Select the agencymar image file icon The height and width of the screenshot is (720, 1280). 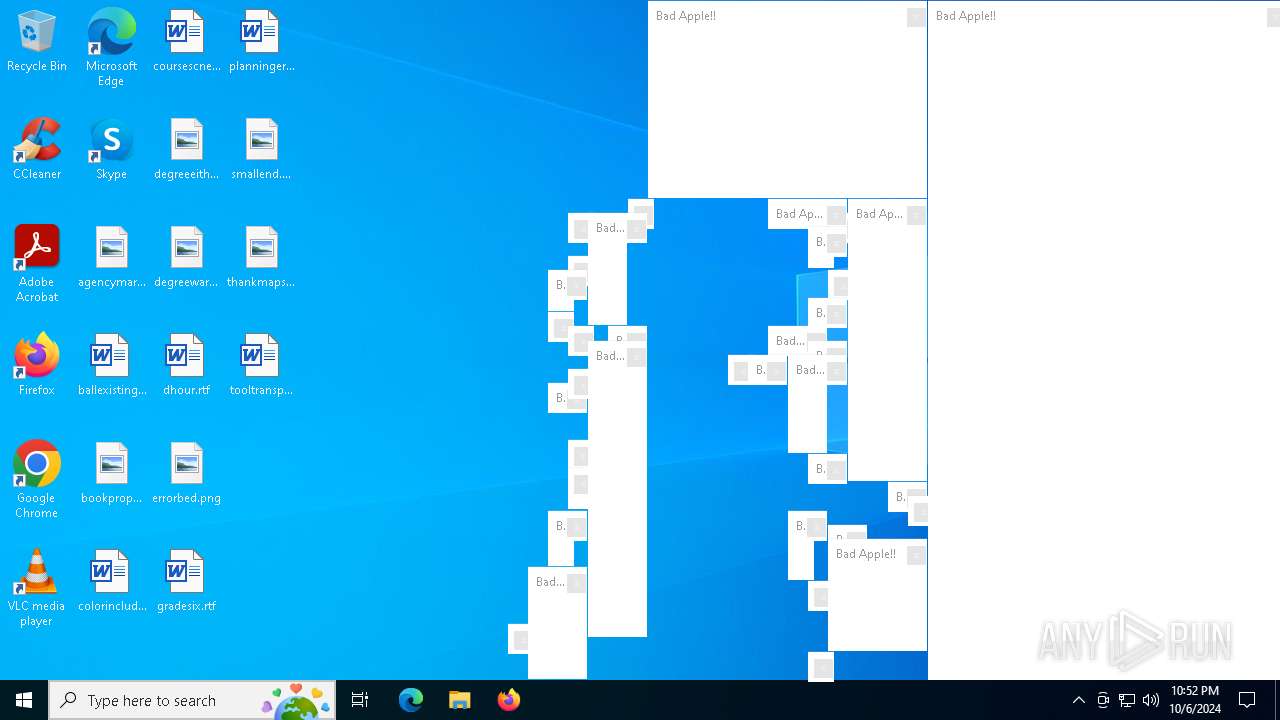pos(111,258)
